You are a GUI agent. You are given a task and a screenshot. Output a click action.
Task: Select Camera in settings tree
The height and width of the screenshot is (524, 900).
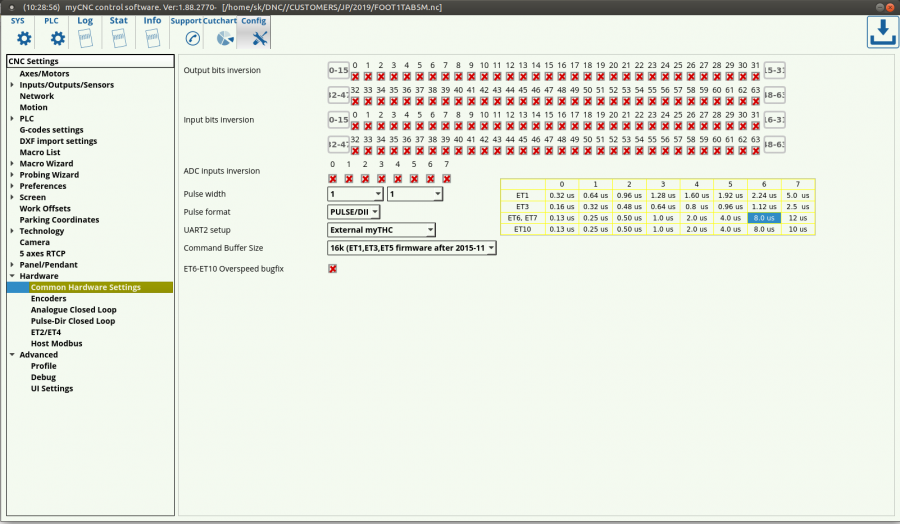(x=34, y=242)
